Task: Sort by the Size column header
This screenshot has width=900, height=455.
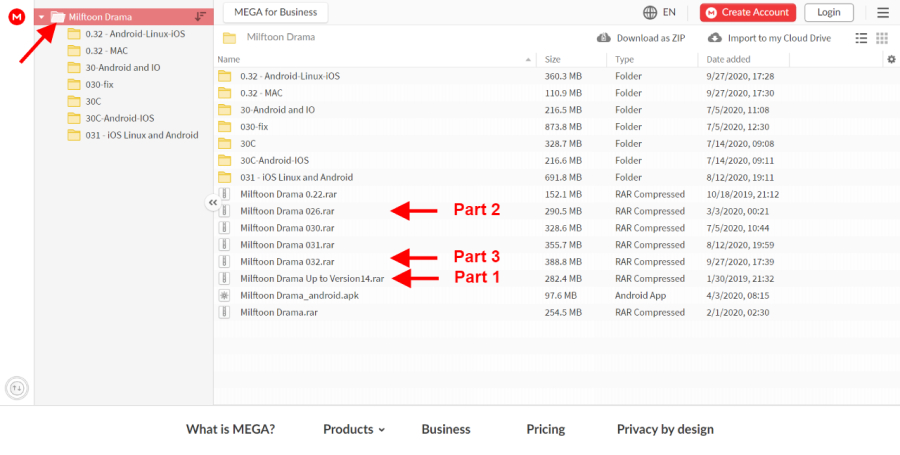Action: click(x=553, y=59)
